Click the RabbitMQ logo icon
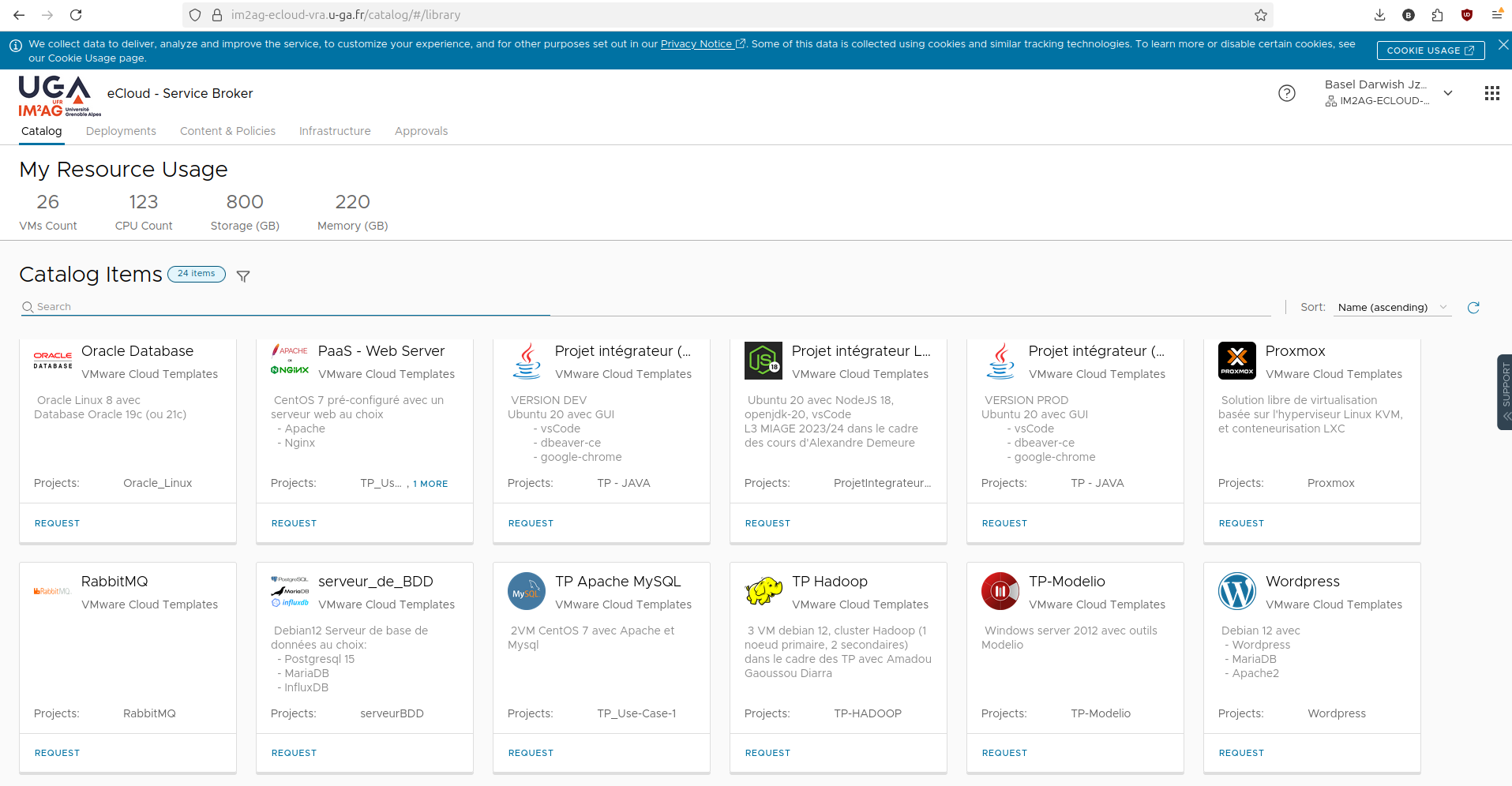The width and height of the screenshot is (1512, 786). pos(52,590)
